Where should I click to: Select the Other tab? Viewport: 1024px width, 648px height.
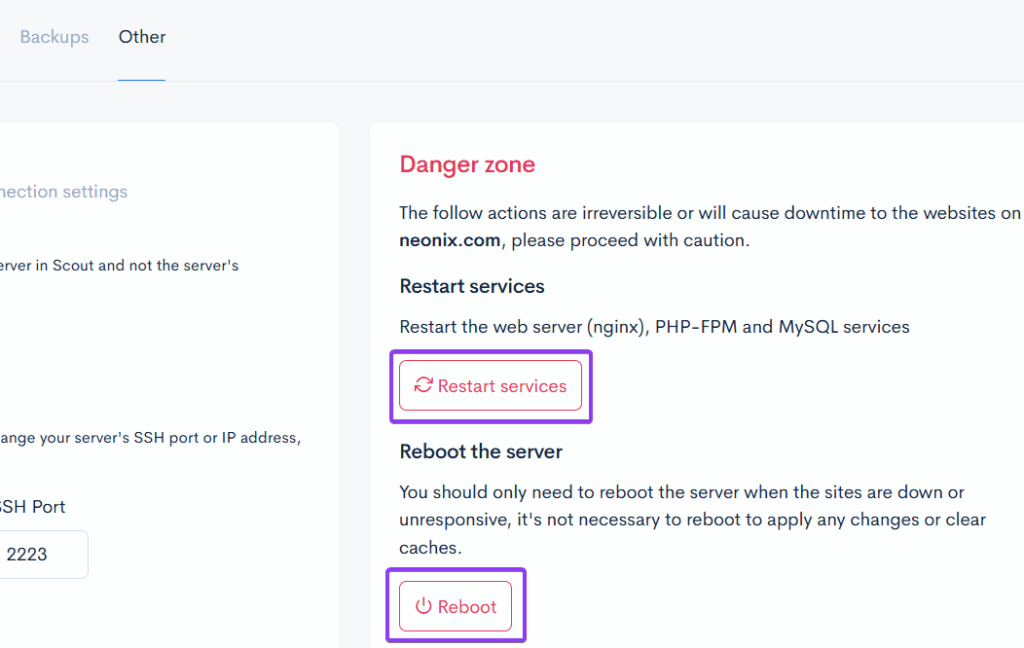[x=142, y=37]
